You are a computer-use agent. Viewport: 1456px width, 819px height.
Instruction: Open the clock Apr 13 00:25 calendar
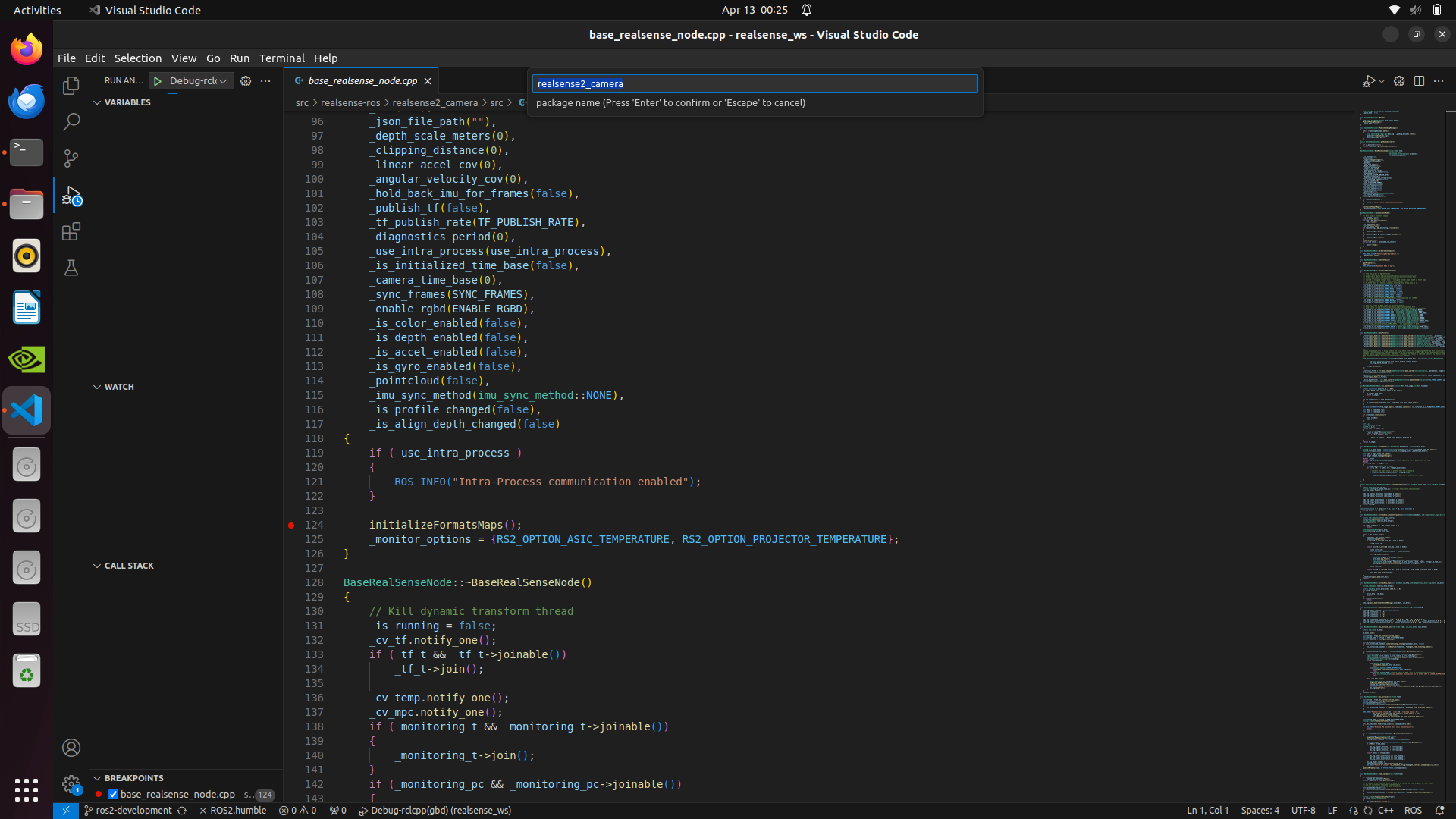(x=755, y=10)
